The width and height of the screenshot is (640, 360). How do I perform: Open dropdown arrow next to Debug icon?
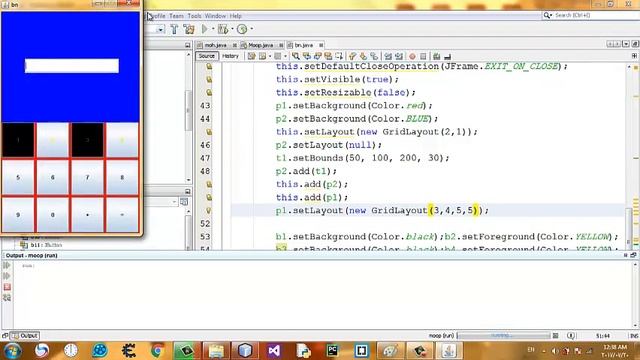tap(232, 29)
